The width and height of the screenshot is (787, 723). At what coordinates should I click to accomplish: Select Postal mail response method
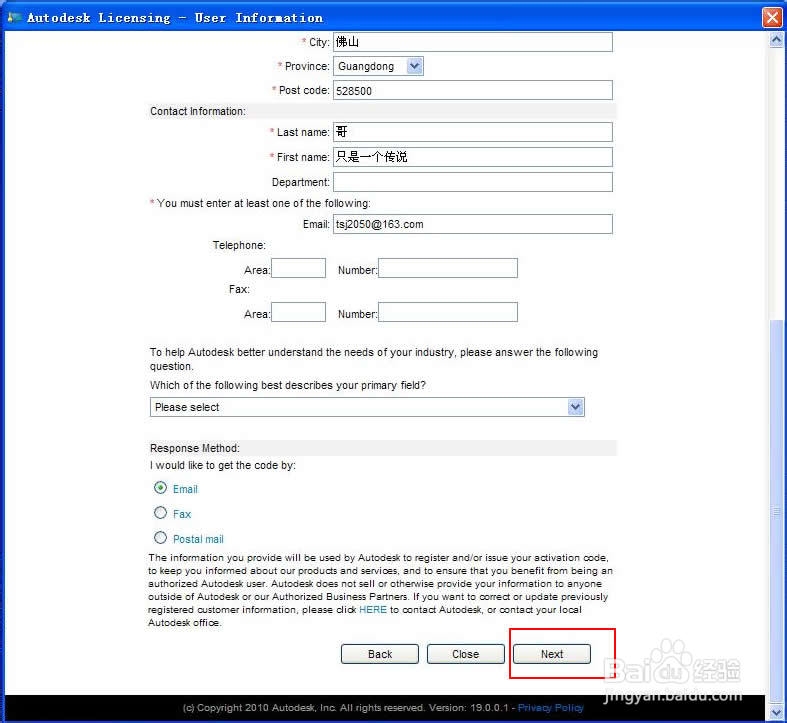160,538
